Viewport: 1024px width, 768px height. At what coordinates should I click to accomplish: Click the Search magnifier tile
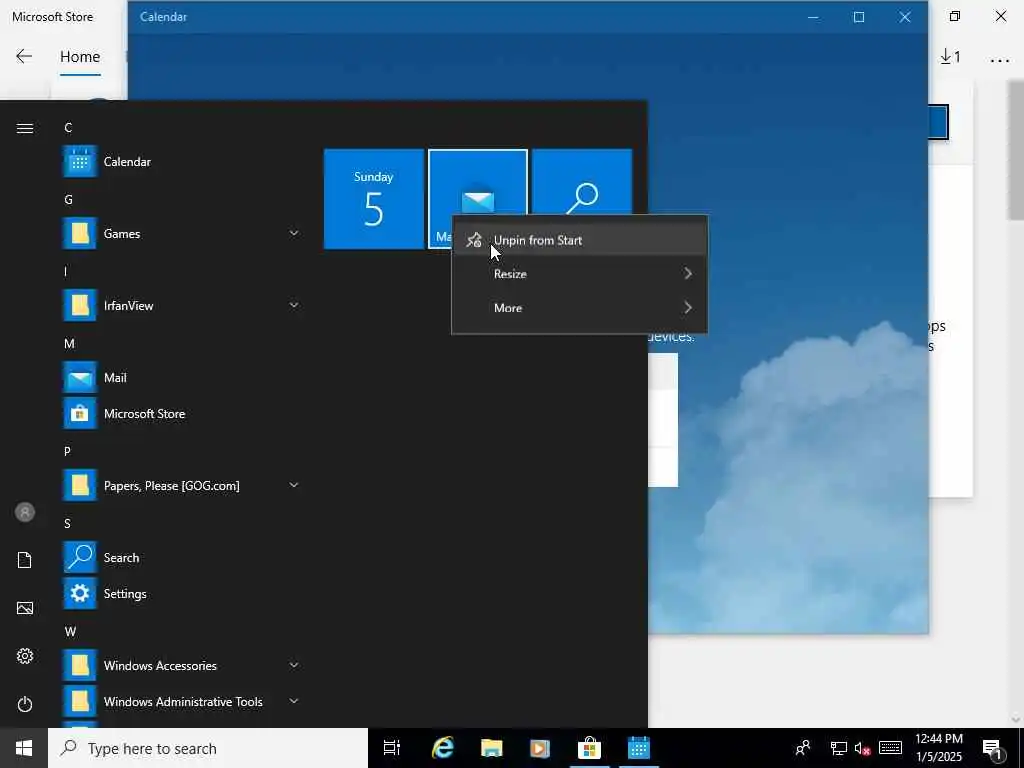click(582, 182)
